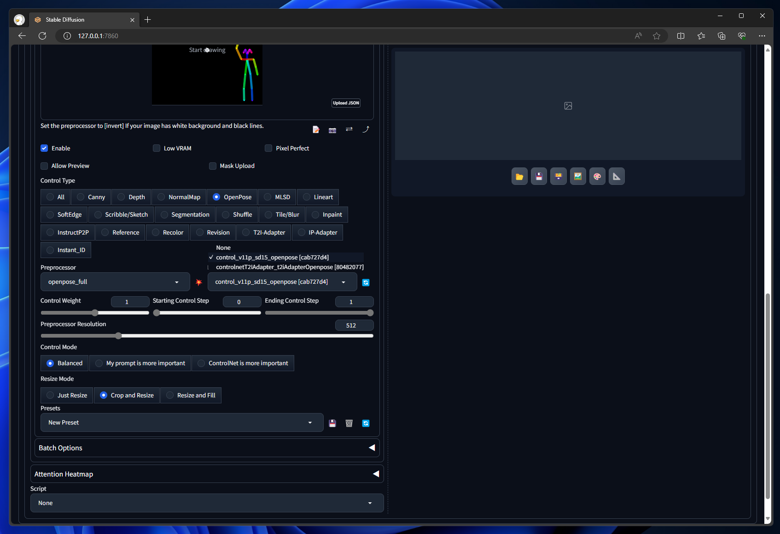780x534 pixels.
Task: Expand Attention Heatmap section
Action: [207, 474]
